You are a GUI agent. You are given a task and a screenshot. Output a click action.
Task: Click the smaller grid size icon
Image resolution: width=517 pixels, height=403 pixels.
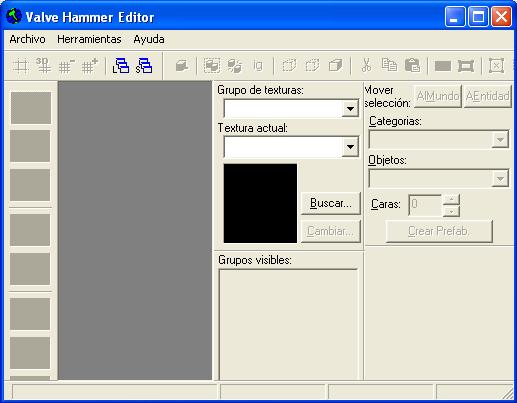point(66,66)
